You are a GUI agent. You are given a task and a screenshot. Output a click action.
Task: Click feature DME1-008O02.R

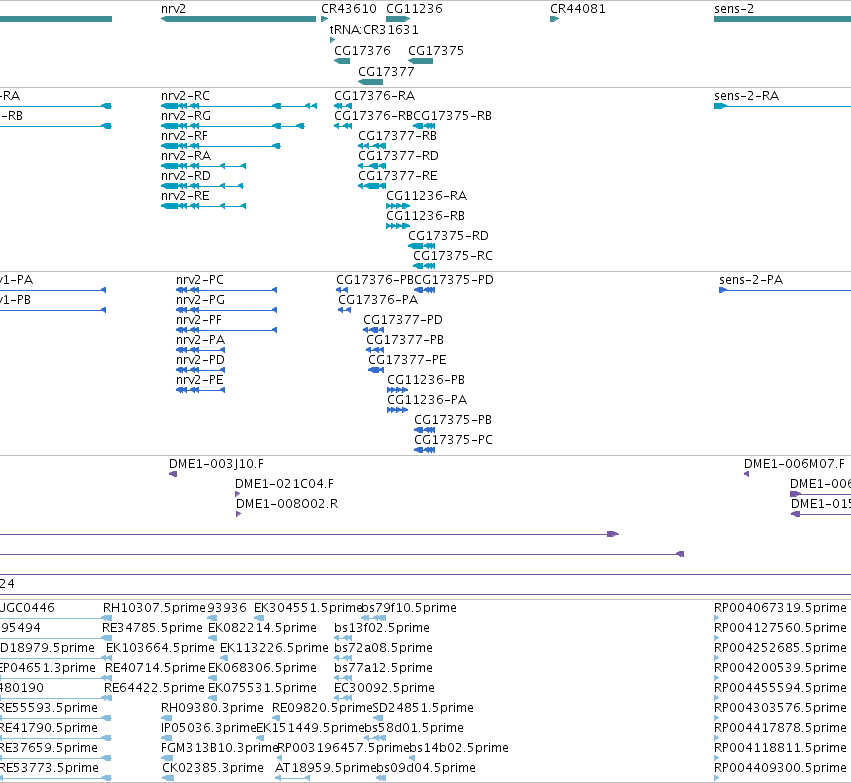[287, 505]
